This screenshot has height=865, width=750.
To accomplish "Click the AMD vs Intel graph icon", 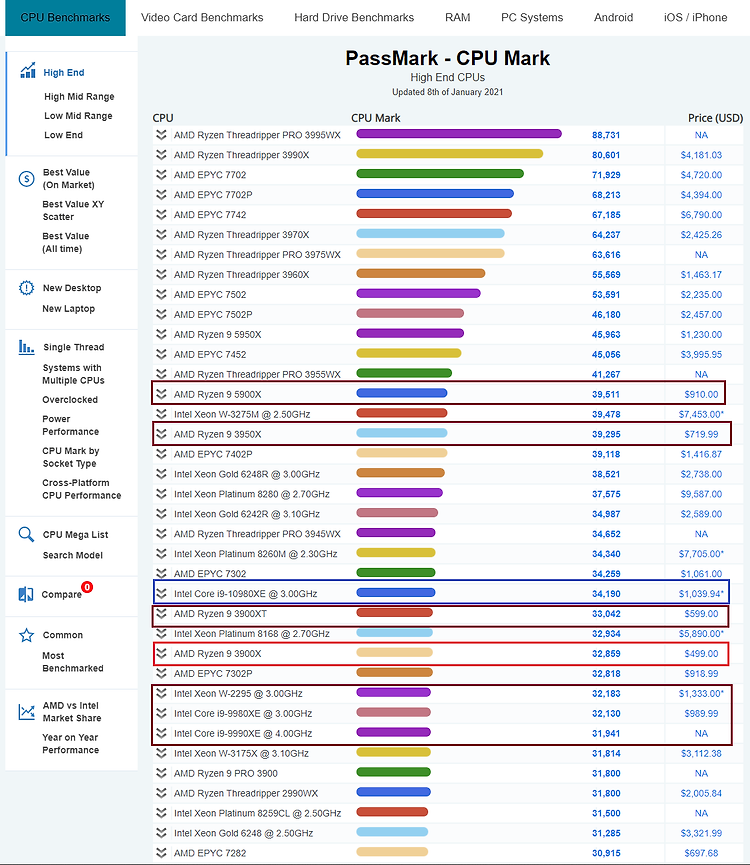I will 26,712.
